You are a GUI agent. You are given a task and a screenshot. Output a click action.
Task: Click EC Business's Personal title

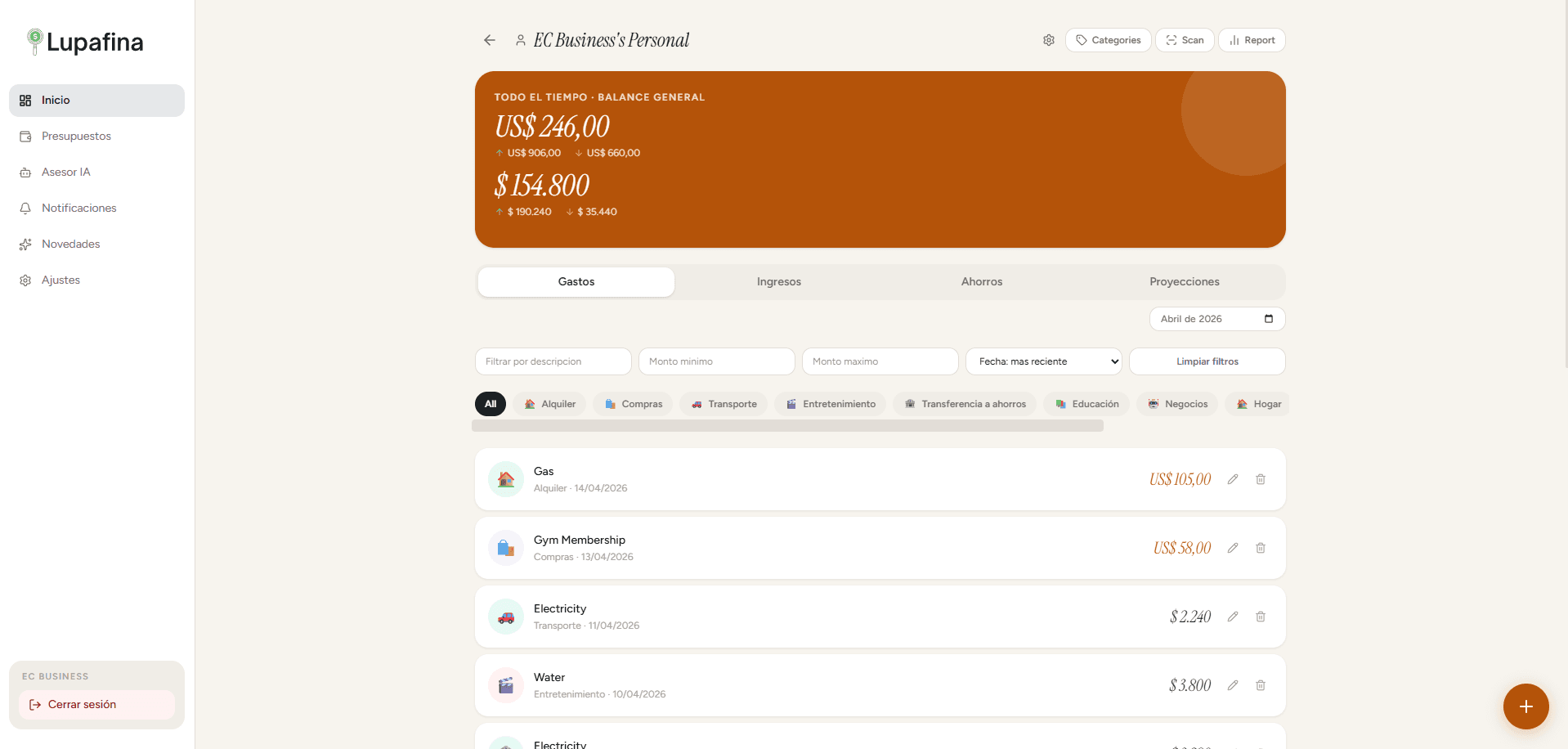pos(612,40)
